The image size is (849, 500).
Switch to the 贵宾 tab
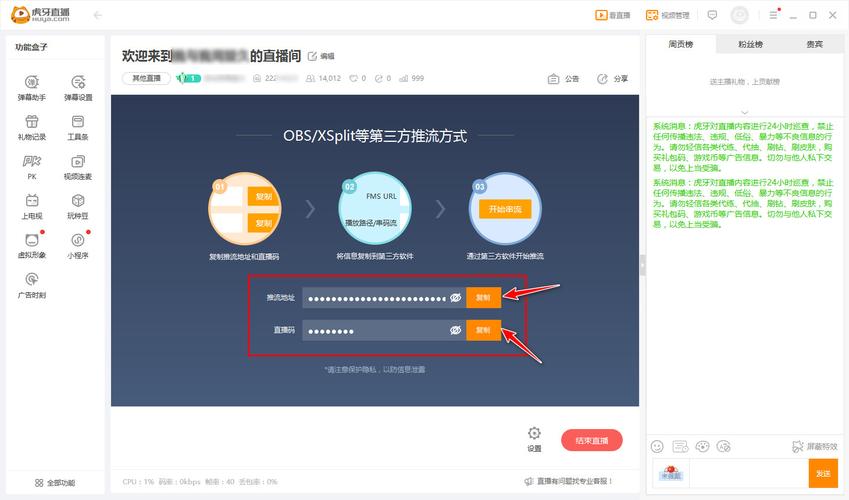click(x=814, y=44)
